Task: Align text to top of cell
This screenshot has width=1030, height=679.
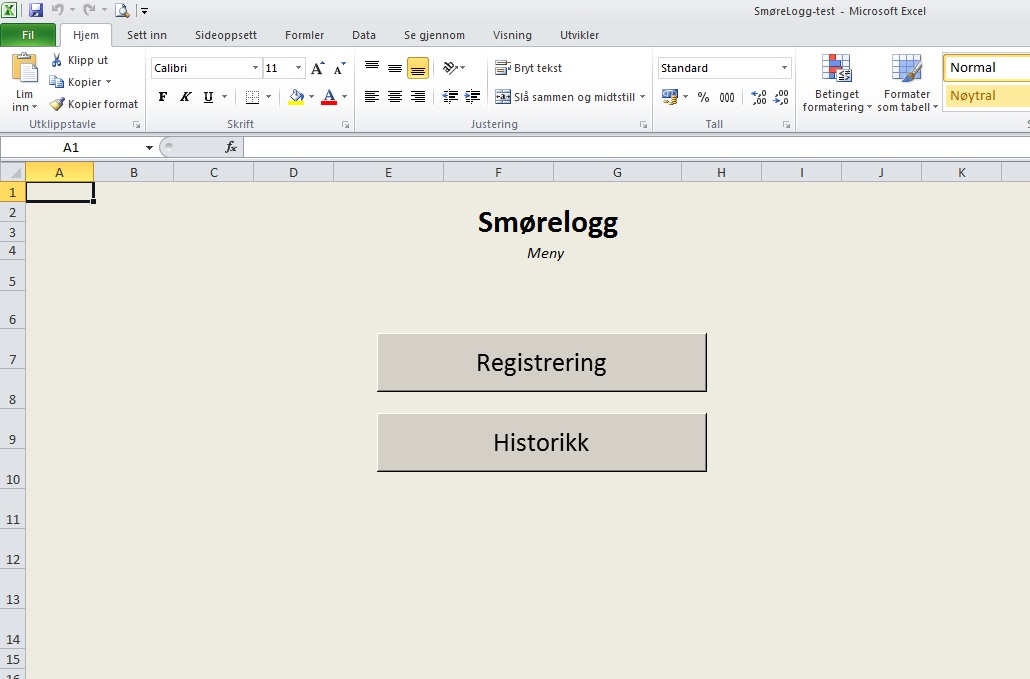Action: tap(372, 68)
